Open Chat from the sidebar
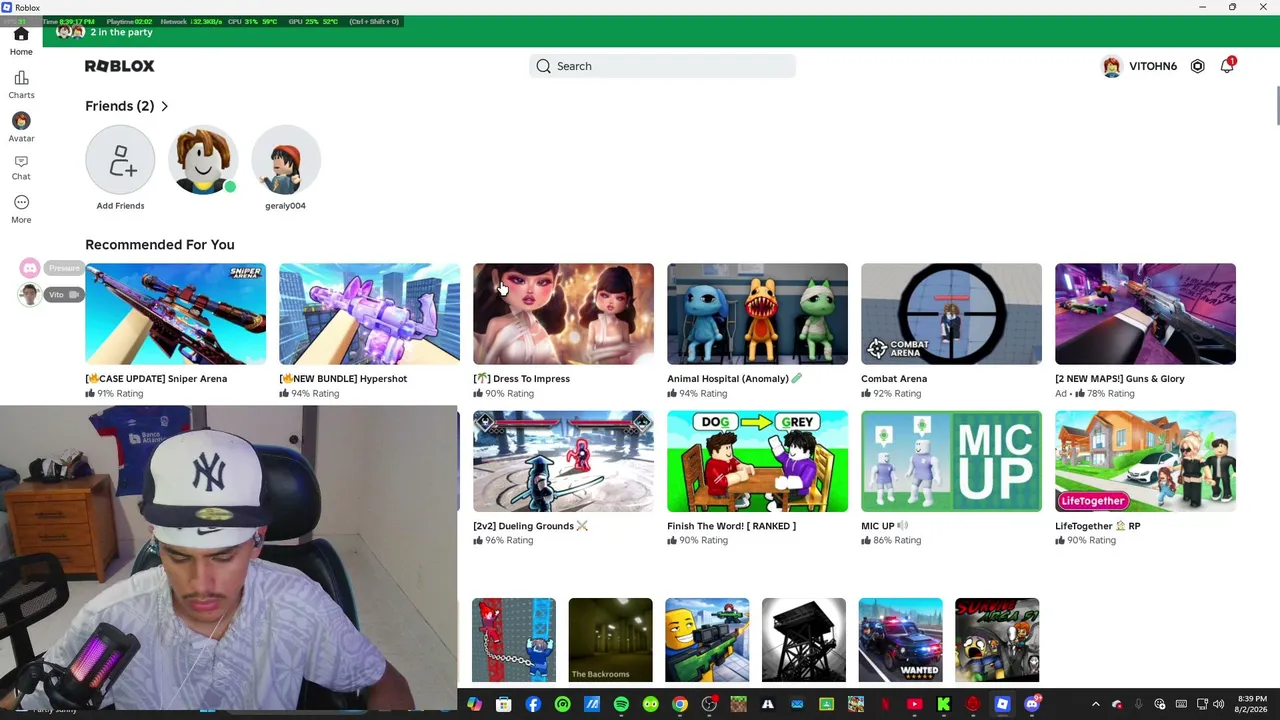The width and height of the screenshot is (1280, 720). 21,167
